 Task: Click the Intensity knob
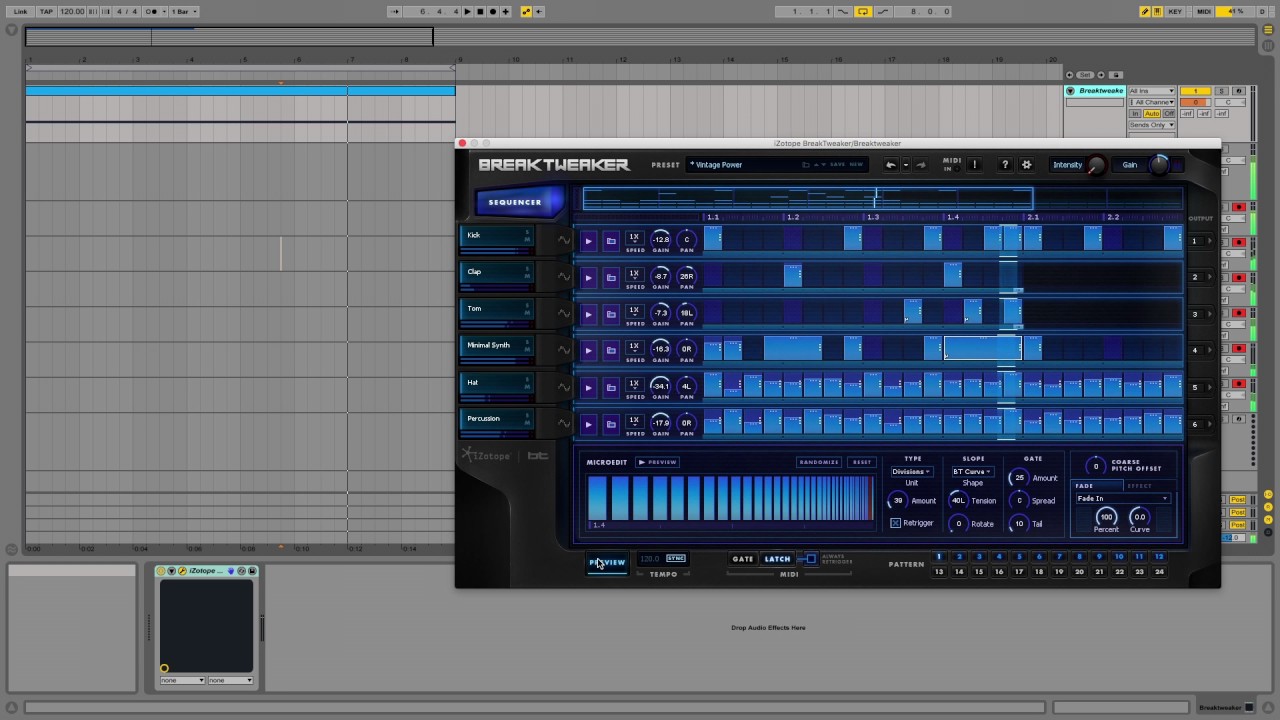pyautogui.click(x=1097, y=166)
